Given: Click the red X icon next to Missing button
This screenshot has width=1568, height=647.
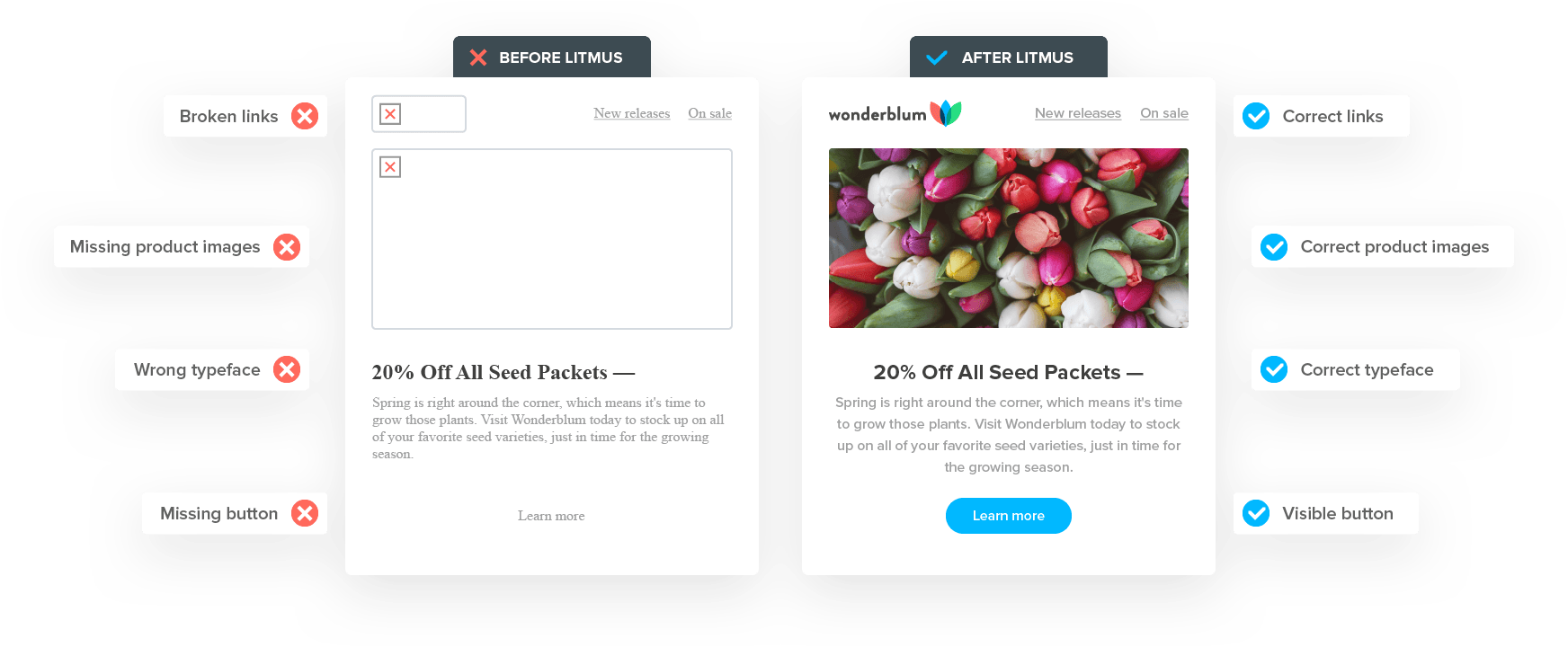Looking at the screenshot, I should pos(305,513).
